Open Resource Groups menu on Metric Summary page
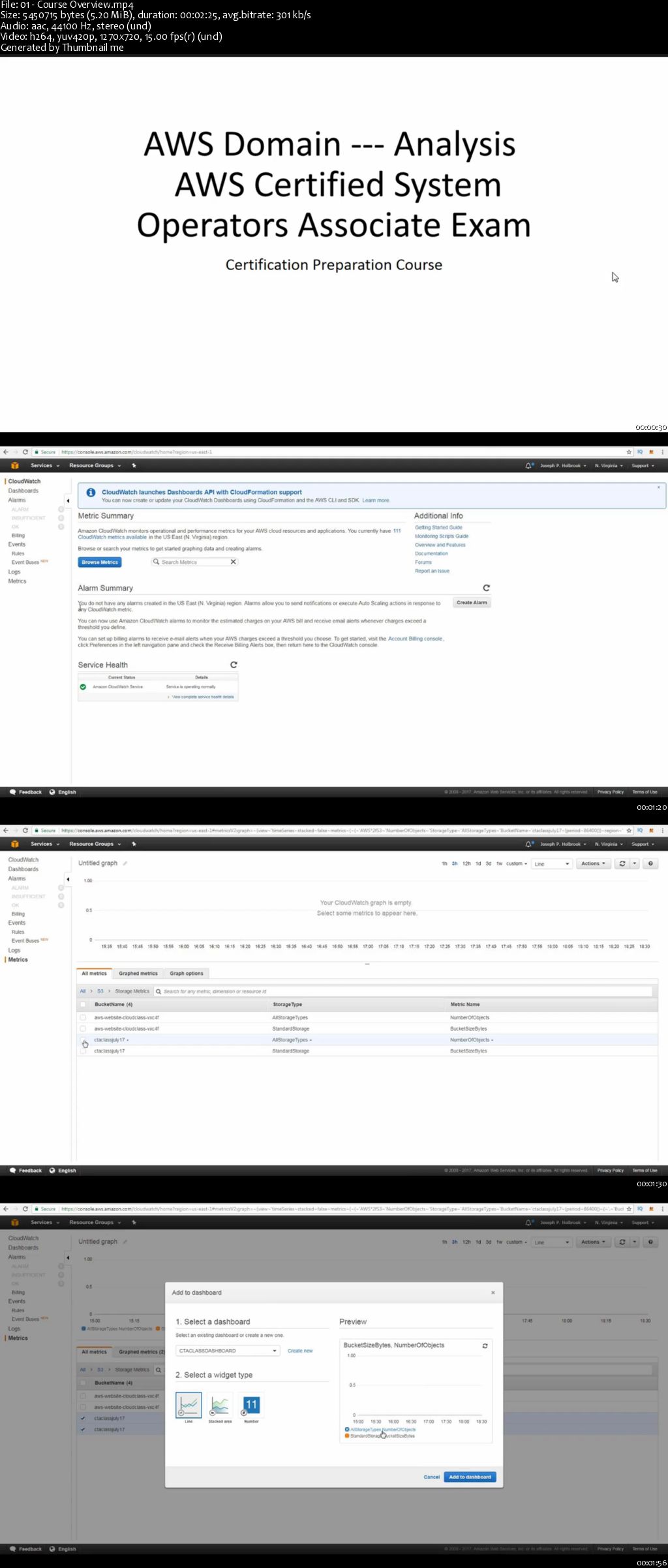This screenshot has height=1568, width=668. (x=95, y=465)
